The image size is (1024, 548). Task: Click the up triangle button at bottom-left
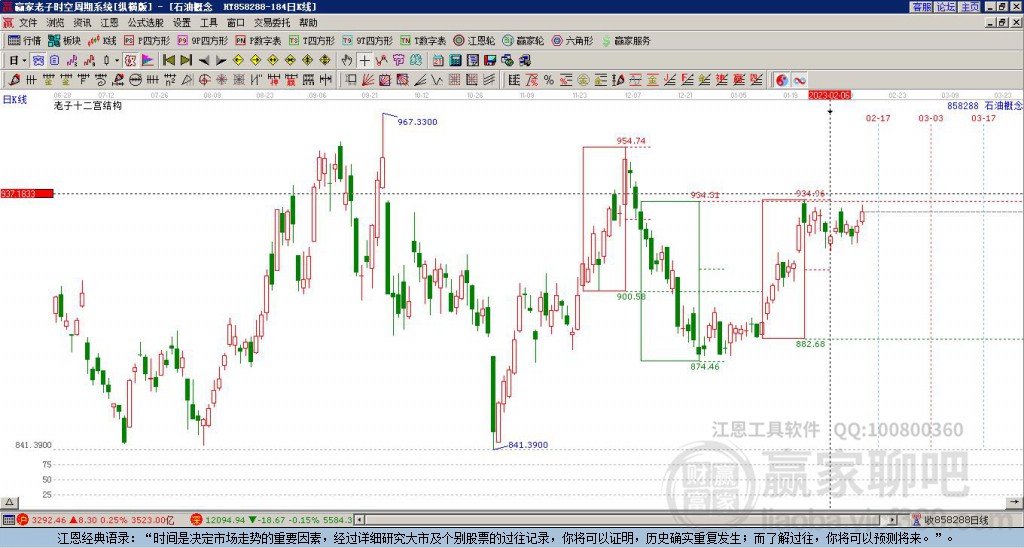click(9, 502)
